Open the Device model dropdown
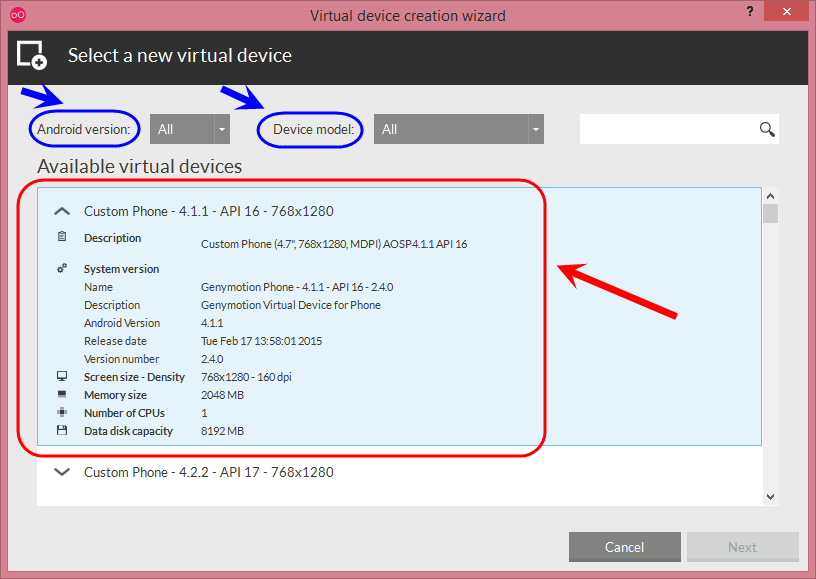This screenshot has height=579, width=816. tap(459, 129)
